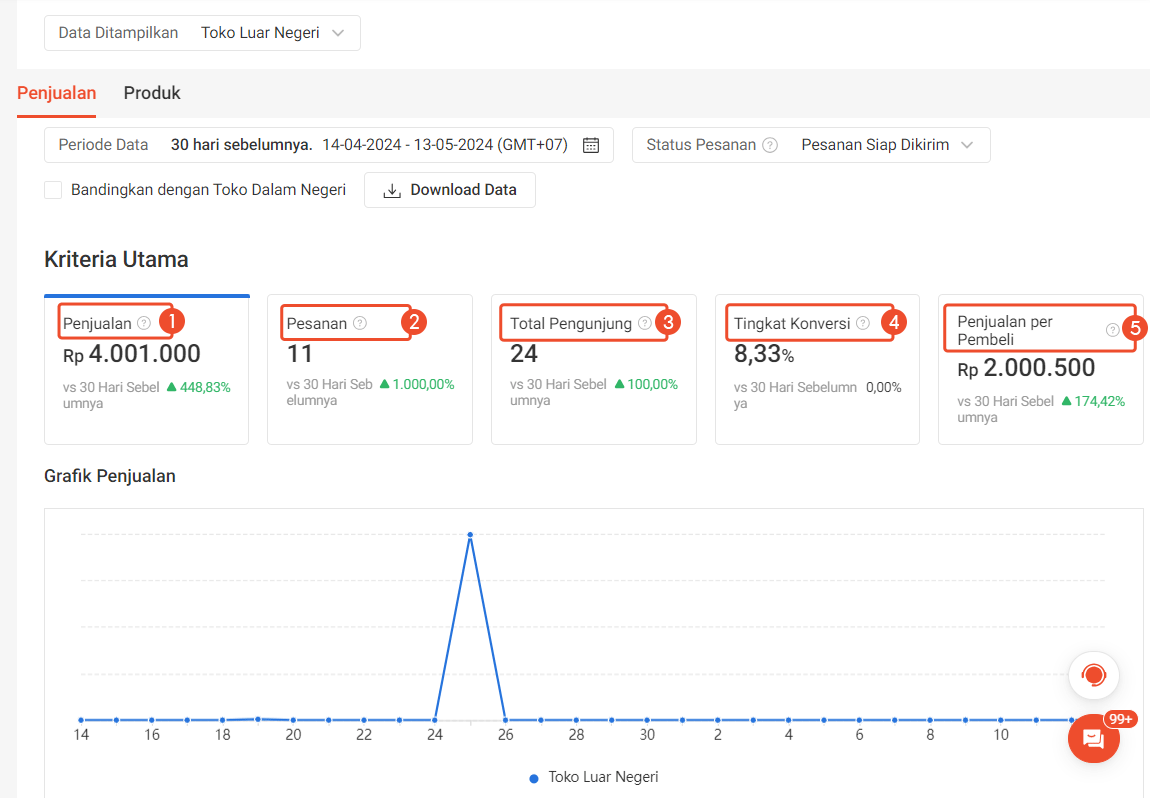Select the Penjualan tab
Viewport: 1150px width, 798px height.
point(56,92)
